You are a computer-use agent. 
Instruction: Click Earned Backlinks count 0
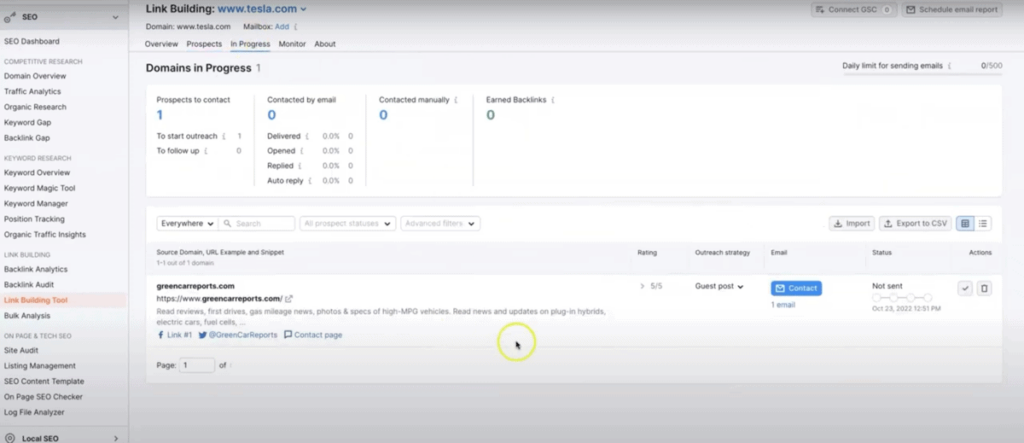[490, 115]
